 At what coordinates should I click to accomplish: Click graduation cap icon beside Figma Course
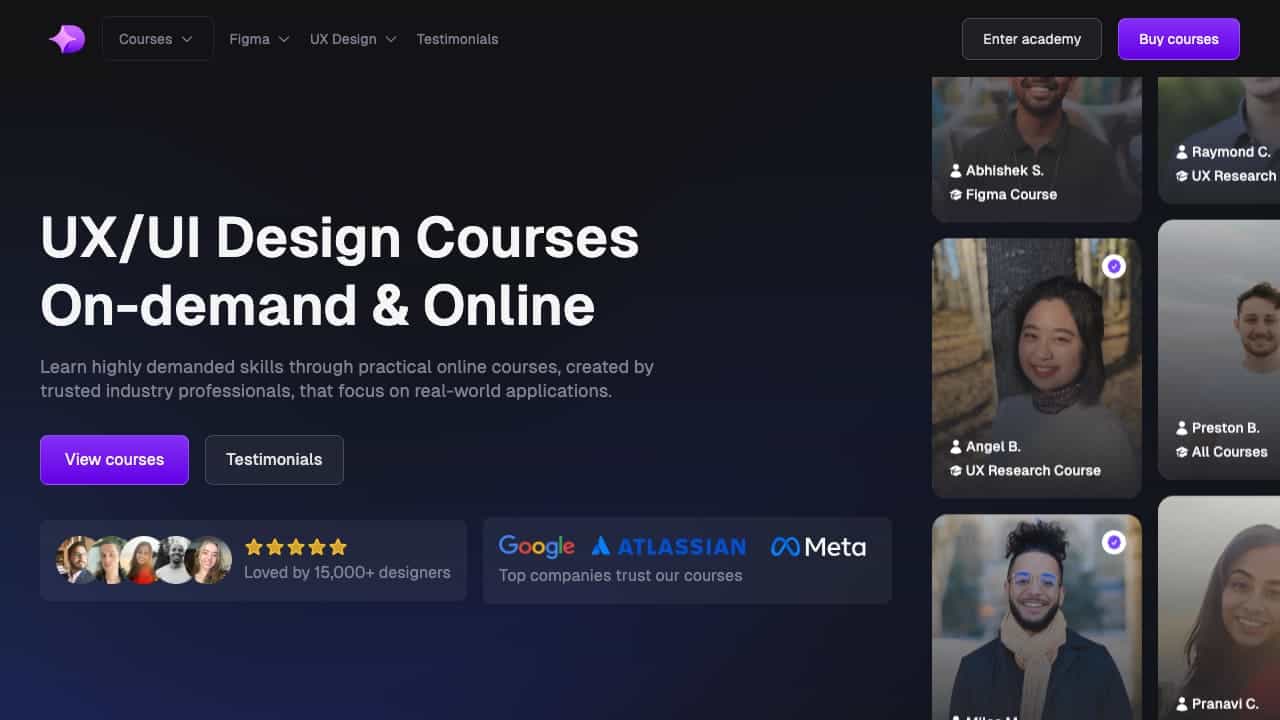click(x=956, y=195)
